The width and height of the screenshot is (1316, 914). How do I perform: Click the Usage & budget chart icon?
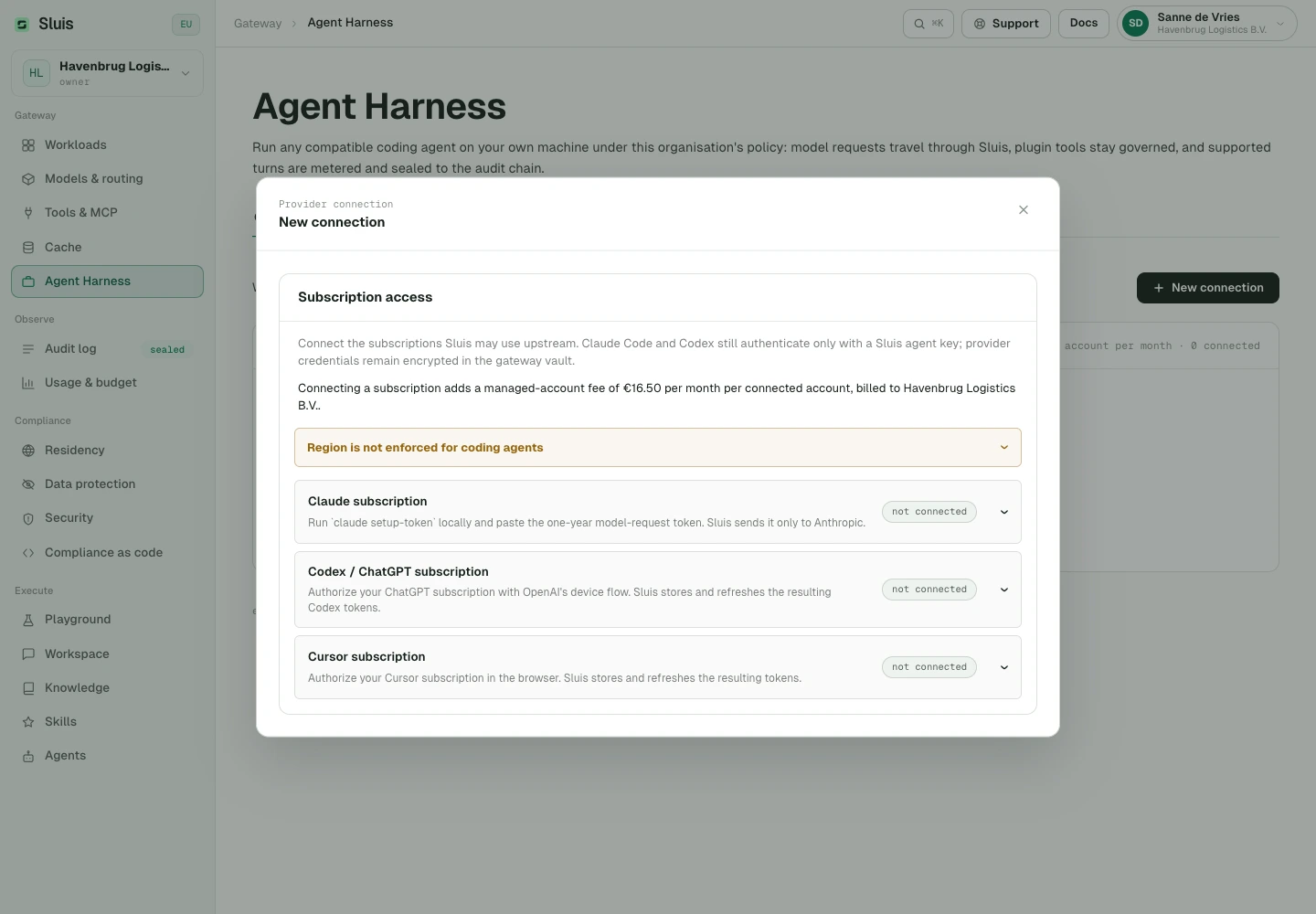(x=28, y=383)
